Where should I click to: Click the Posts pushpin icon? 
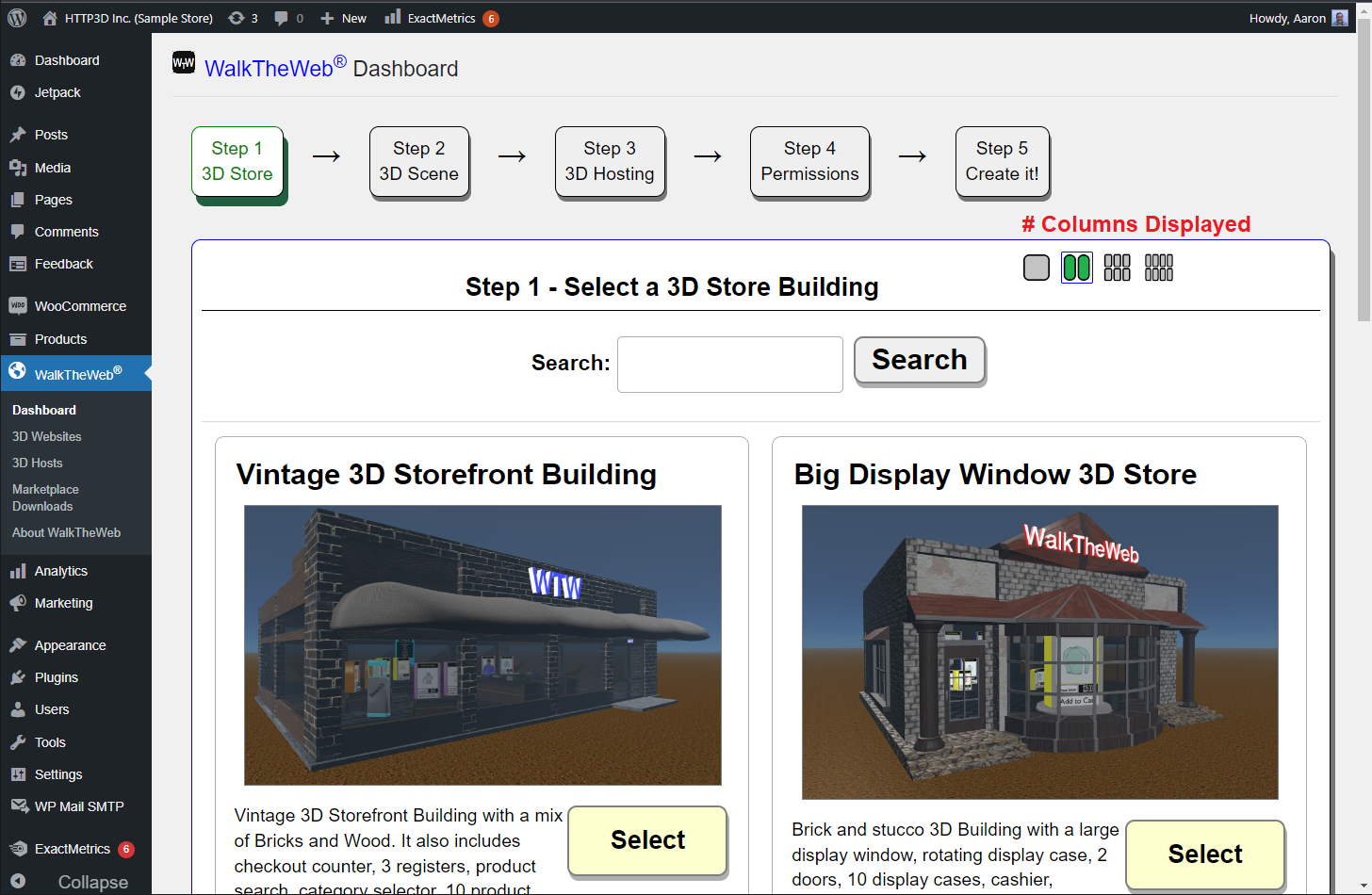pos(18,135)
